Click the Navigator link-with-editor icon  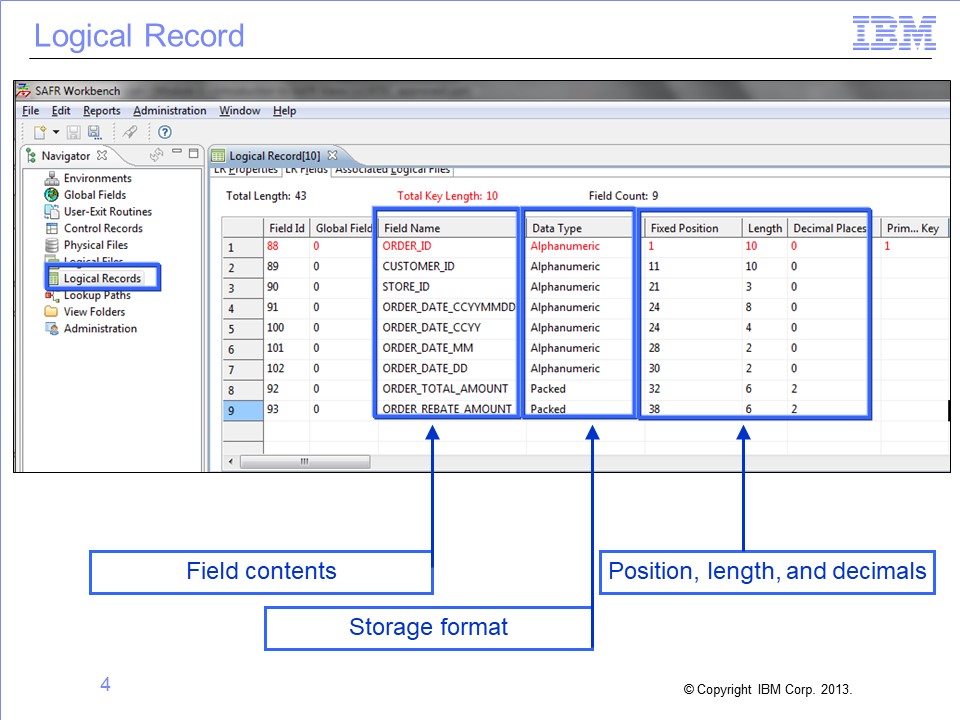(157, 155)
